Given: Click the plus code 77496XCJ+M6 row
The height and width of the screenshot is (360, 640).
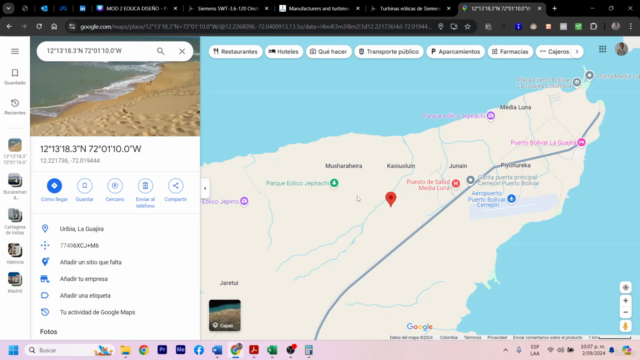Looking at the screenshot, I should (115, 245).
